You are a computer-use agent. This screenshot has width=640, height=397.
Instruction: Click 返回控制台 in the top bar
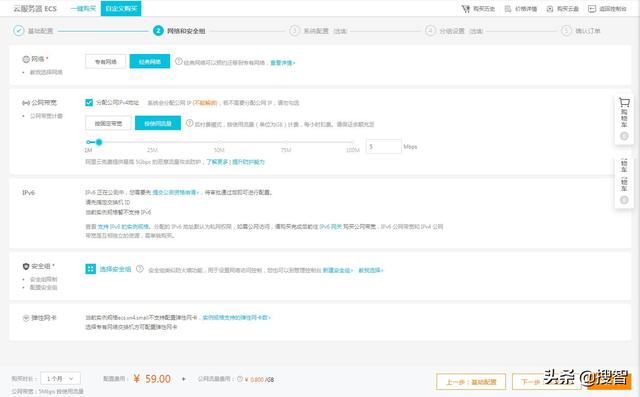coord(607,9)
